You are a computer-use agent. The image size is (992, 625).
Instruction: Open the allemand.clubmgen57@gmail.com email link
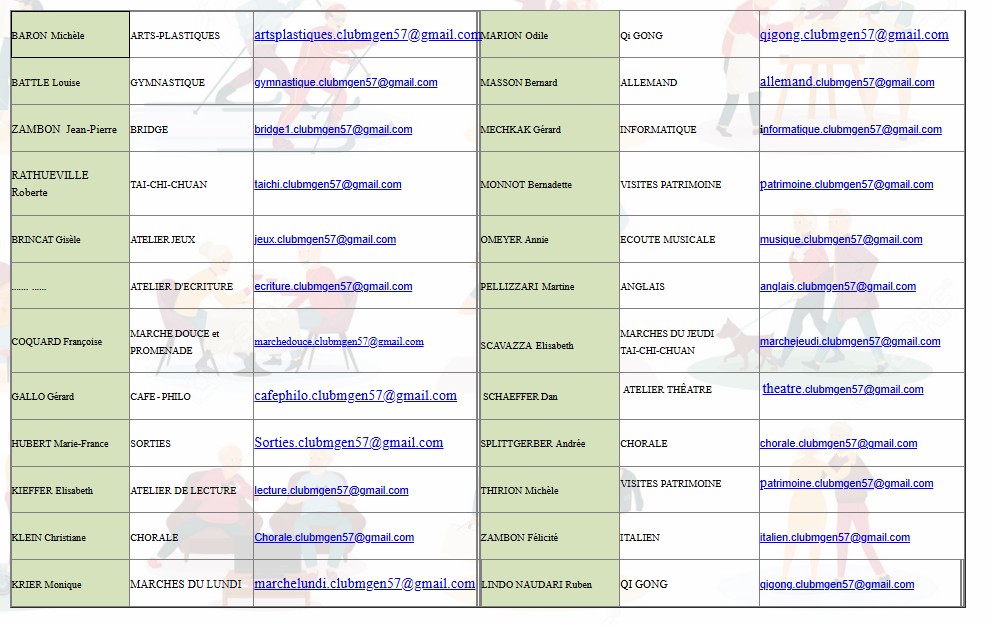click(x=847, y=82)
